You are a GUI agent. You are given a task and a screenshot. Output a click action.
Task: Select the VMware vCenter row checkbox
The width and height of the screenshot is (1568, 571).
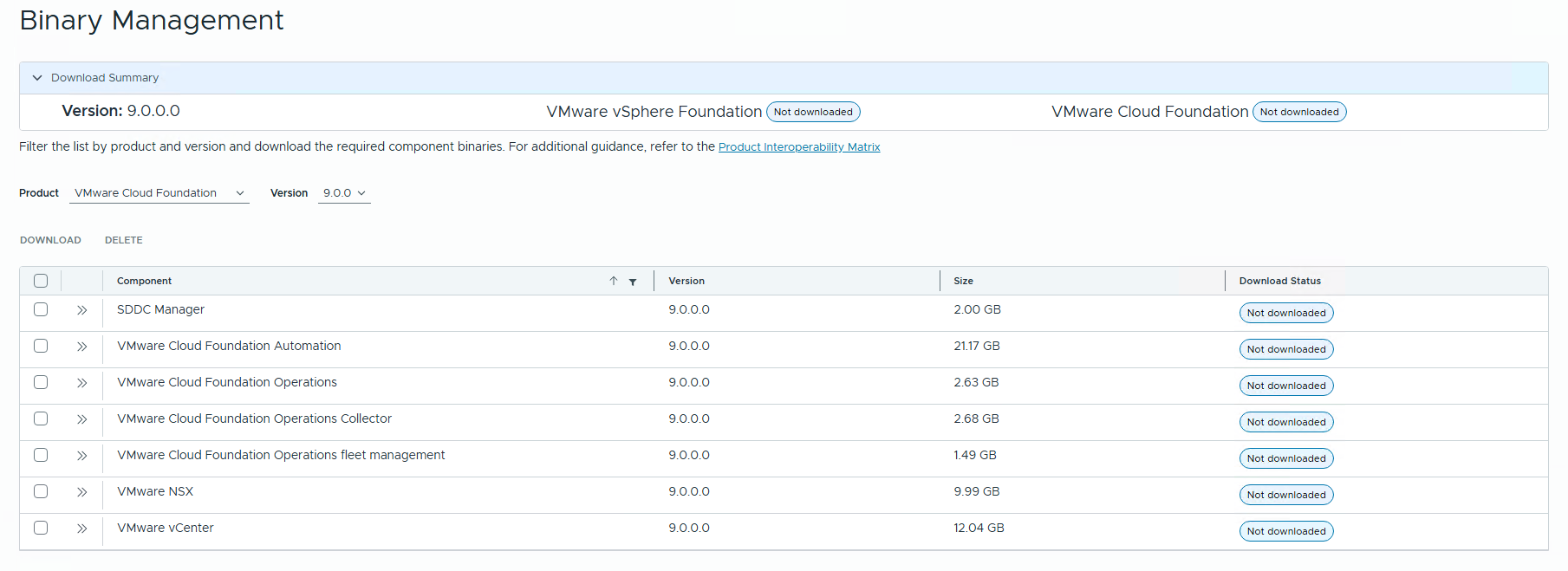[41, 528]
